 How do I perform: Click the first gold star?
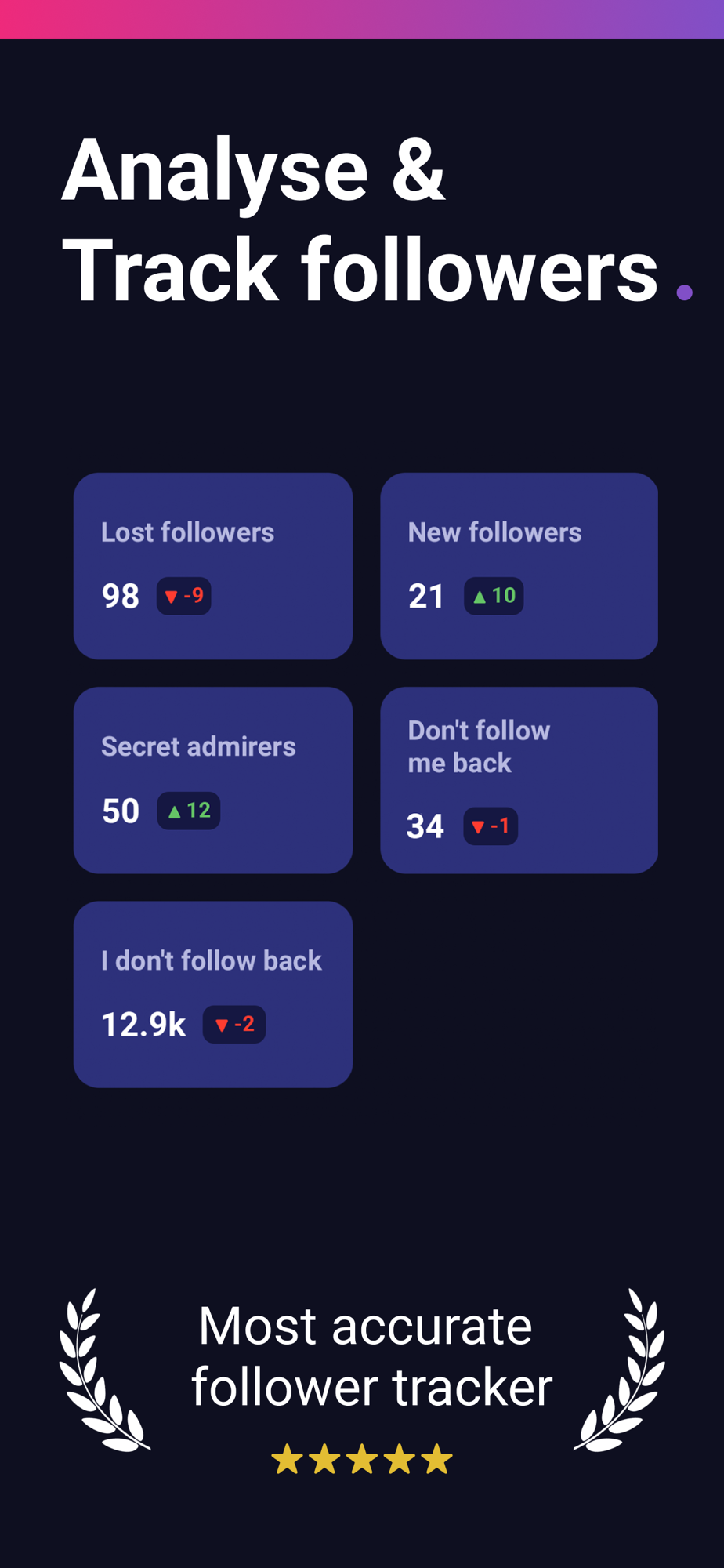287,1459
